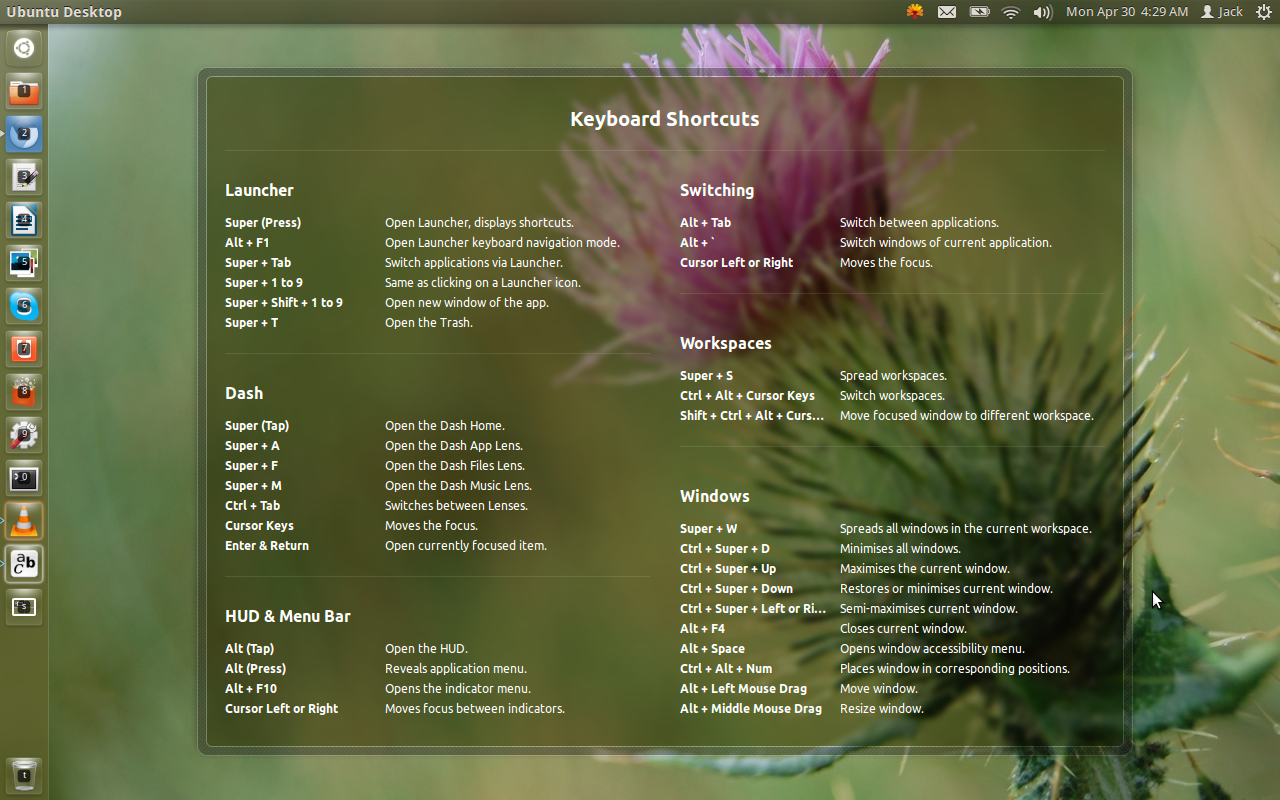Click the orange leaf indicator in top panel
This screenshot has height=800, width=1280.
914,12
